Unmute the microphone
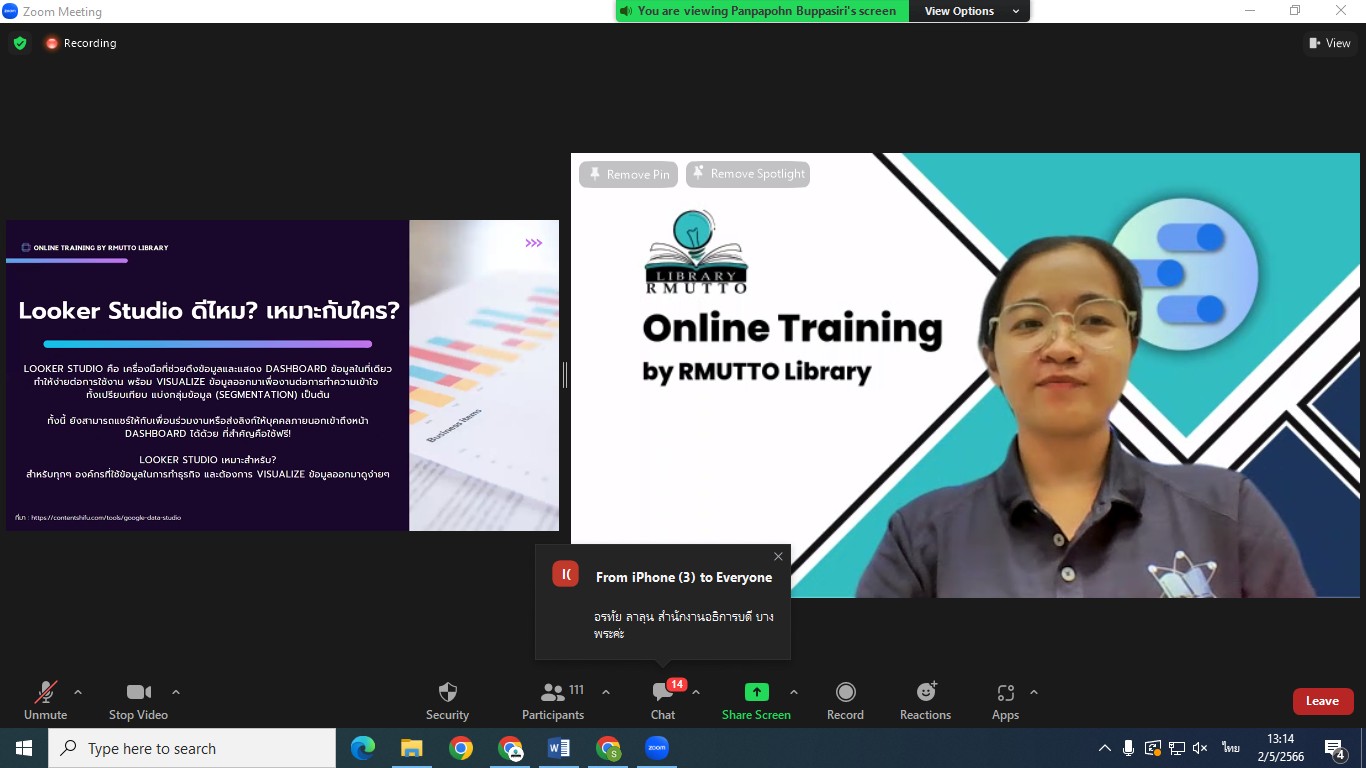 pos(45,700)
